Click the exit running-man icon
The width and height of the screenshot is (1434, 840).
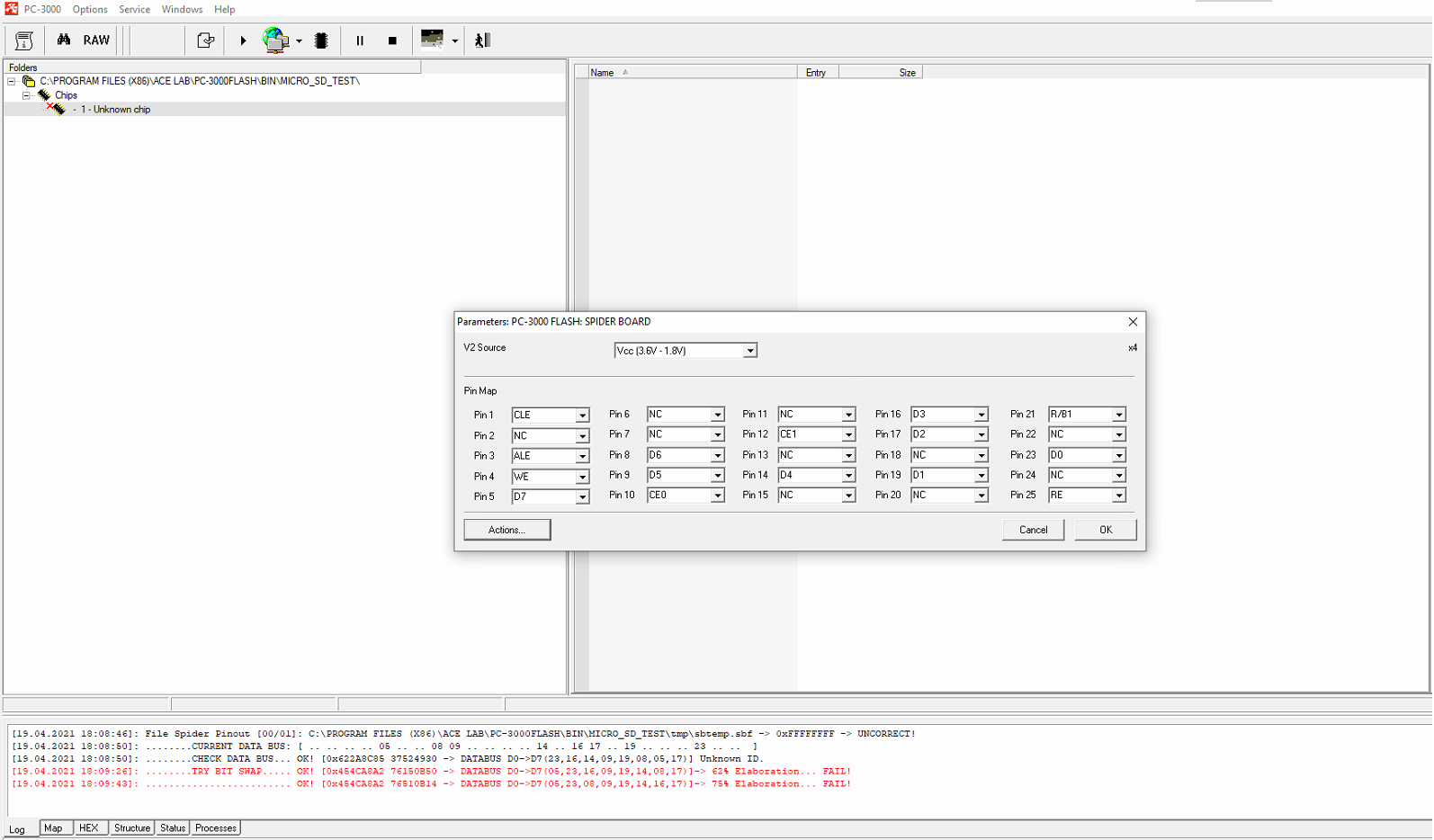coord(483,40)
